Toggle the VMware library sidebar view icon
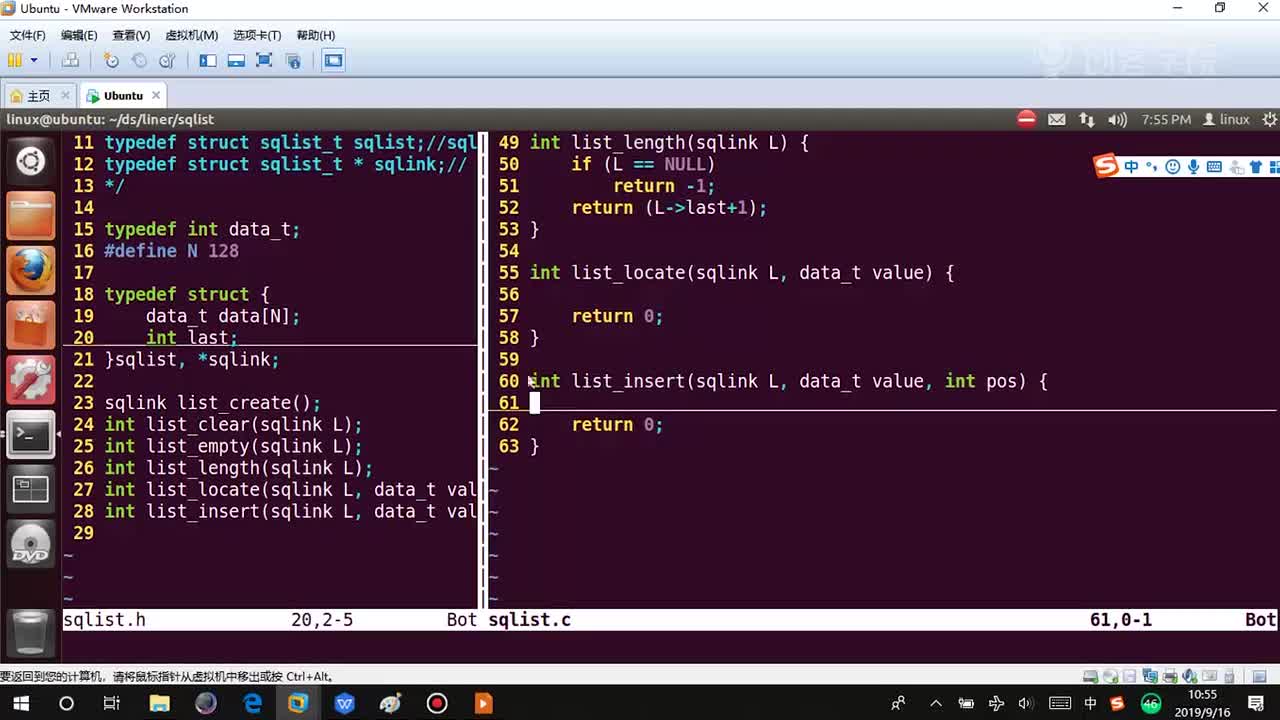This screenshot has width=1280, height=720. tap(208, 60)
